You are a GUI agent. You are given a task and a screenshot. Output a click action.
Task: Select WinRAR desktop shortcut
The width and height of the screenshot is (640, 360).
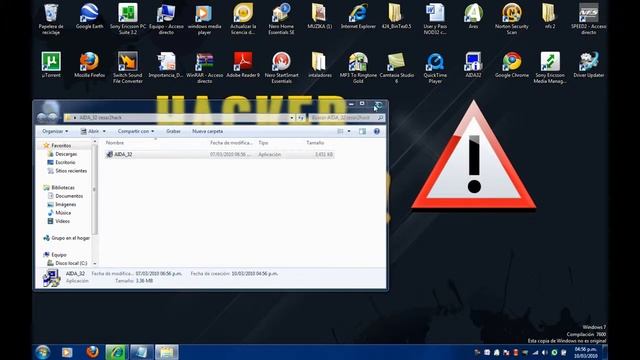204,67
